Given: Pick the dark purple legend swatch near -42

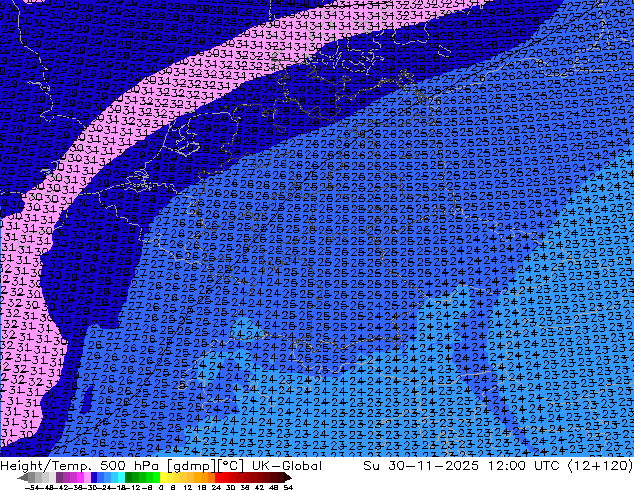Looking at the screenshot, I should (59, 477).
